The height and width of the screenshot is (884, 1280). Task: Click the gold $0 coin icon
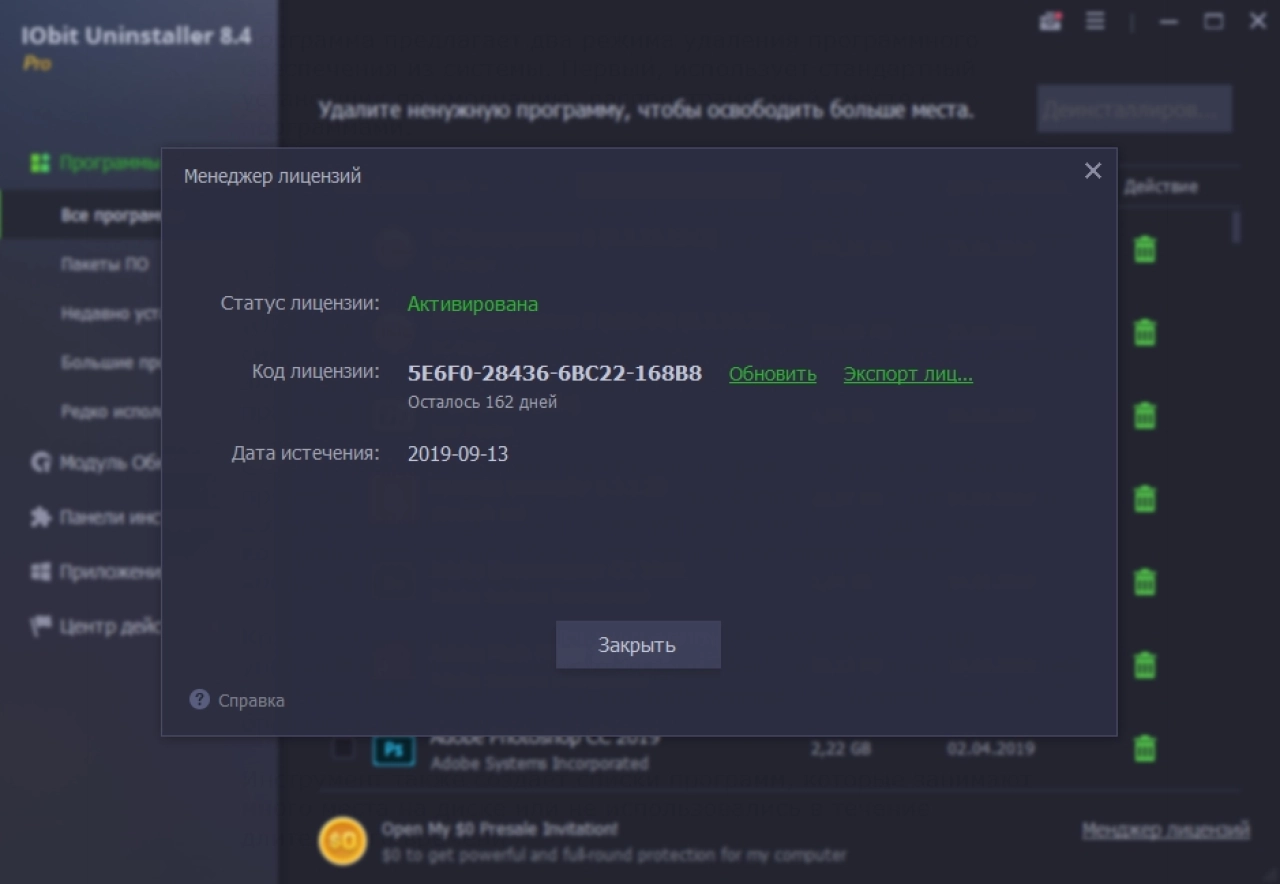343,841
